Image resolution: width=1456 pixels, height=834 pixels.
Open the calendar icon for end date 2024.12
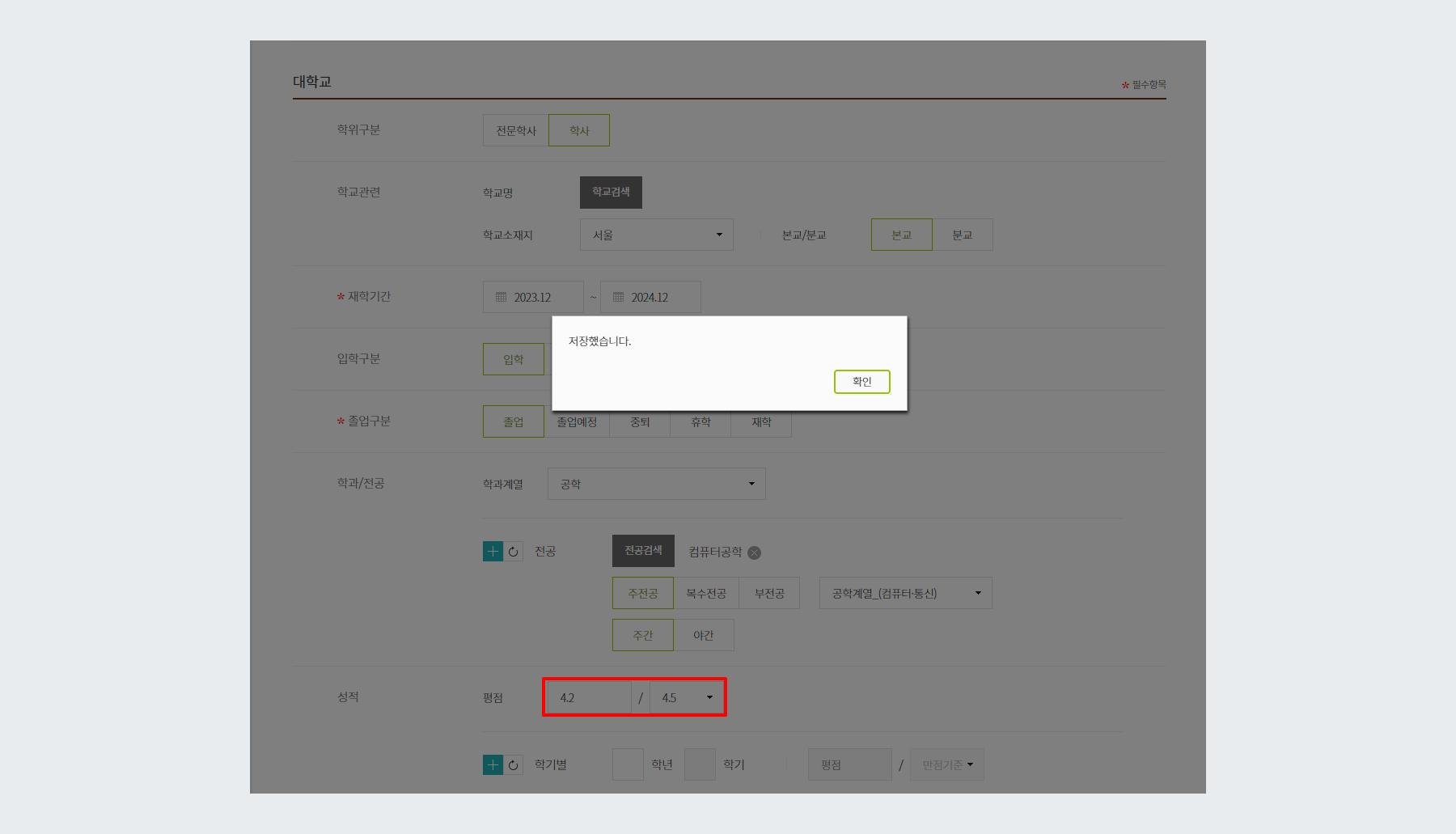(x=618, y=297)
